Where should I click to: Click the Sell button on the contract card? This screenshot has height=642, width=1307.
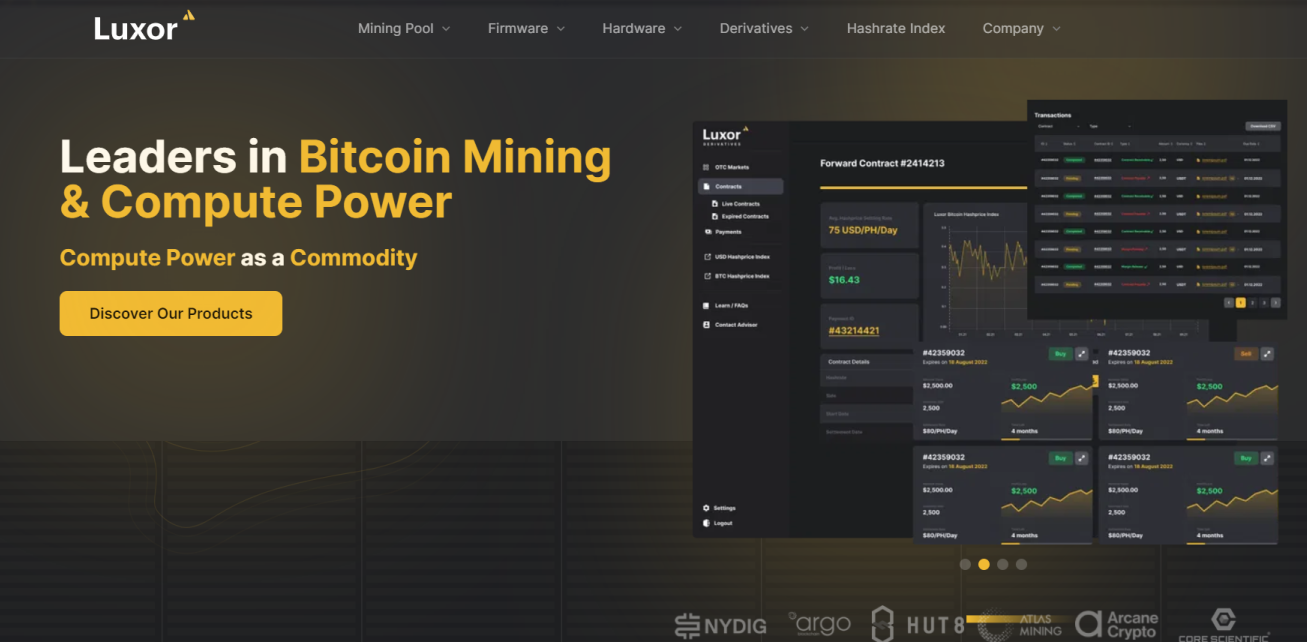(x=1246, y=354)
